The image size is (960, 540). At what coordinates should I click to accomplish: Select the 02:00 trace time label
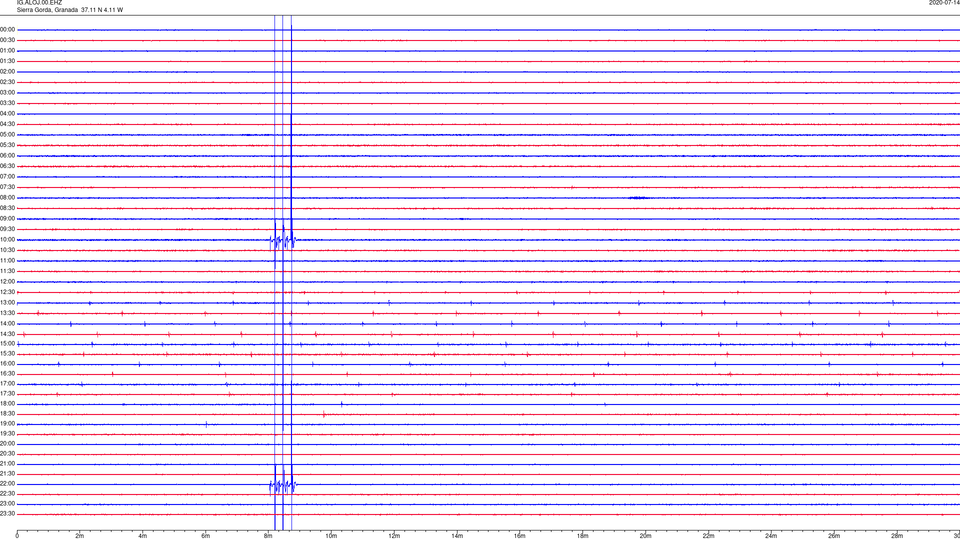pos(8,72)
